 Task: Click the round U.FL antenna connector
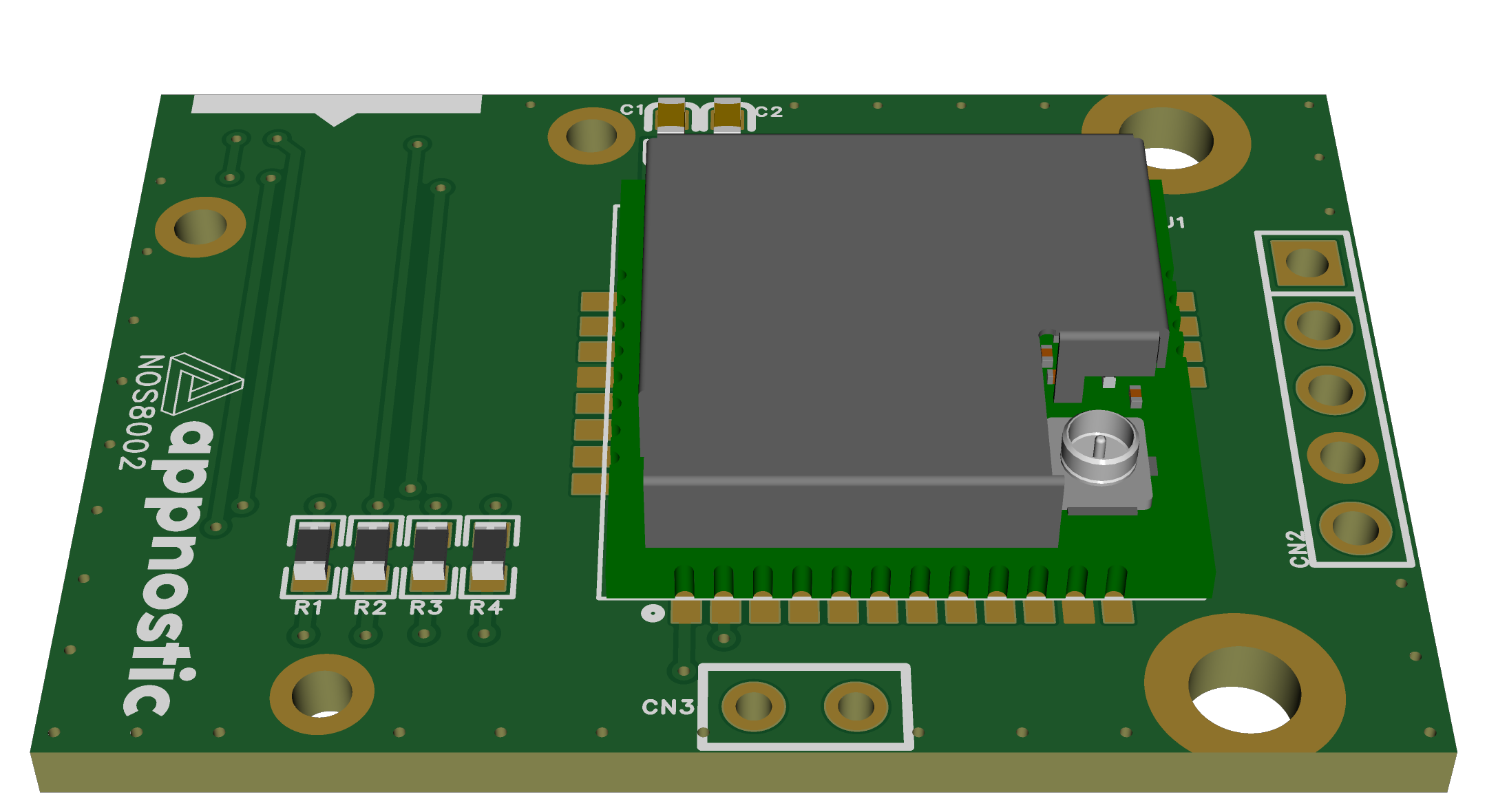(1099, 449)
